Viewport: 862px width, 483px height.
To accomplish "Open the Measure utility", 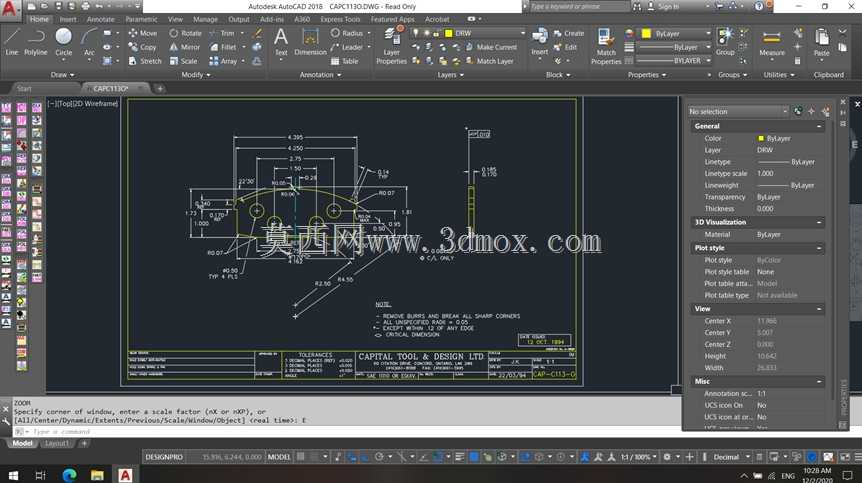I will coord(772,42).
